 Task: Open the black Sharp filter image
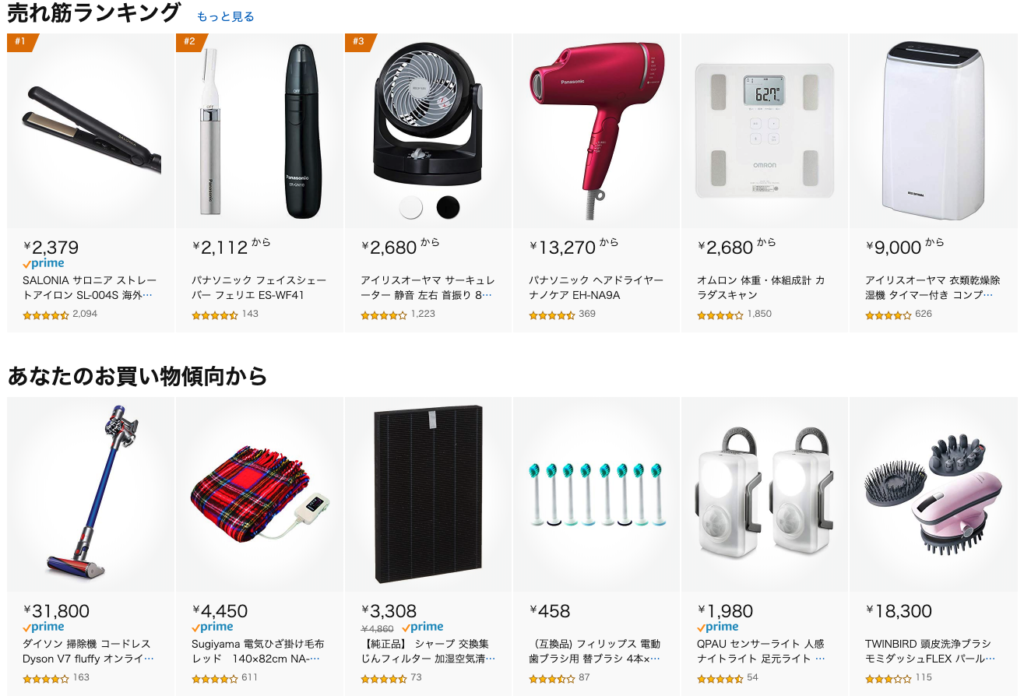coord(428,494)
